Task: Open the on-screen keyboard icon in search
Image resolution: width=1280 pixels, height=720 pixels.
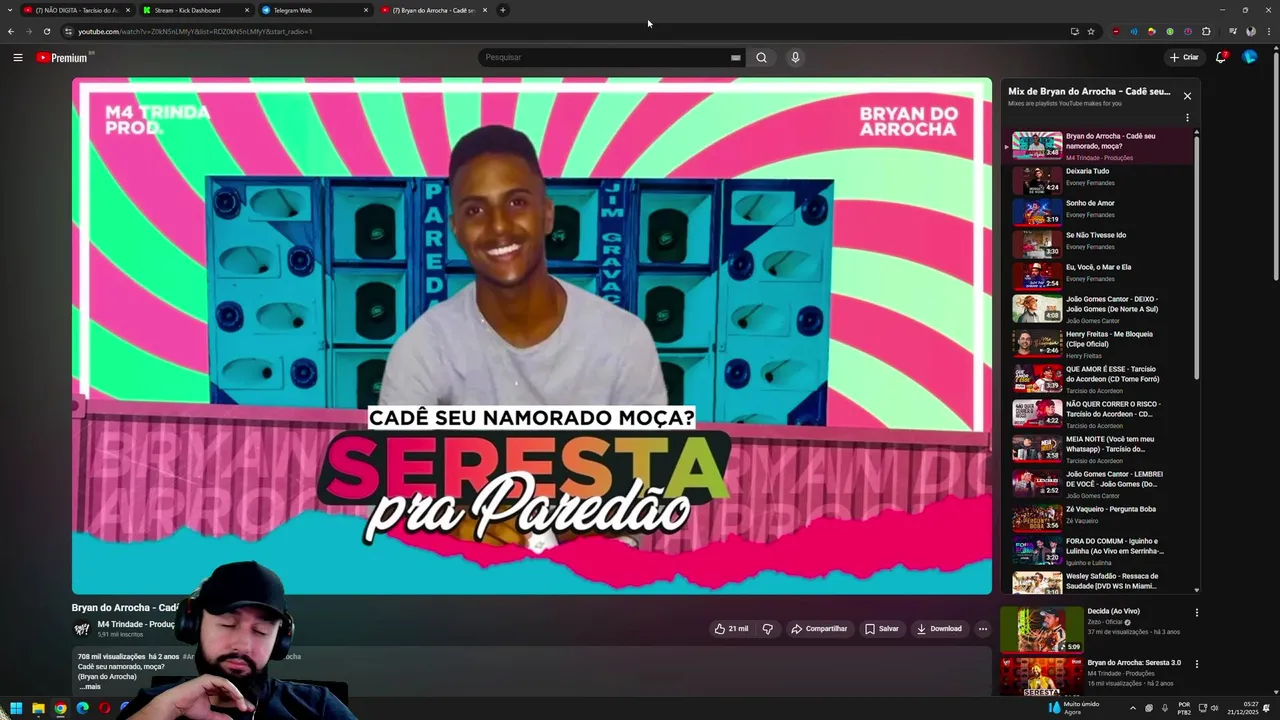Action: [x=736, y=57]
